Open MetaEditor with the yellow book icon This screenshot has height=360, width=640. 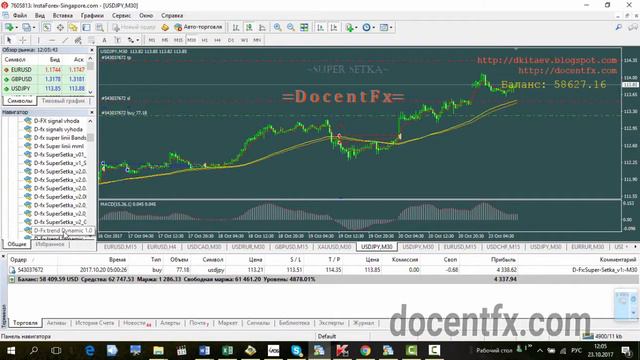pyautogui.click(x=165, y=27)
